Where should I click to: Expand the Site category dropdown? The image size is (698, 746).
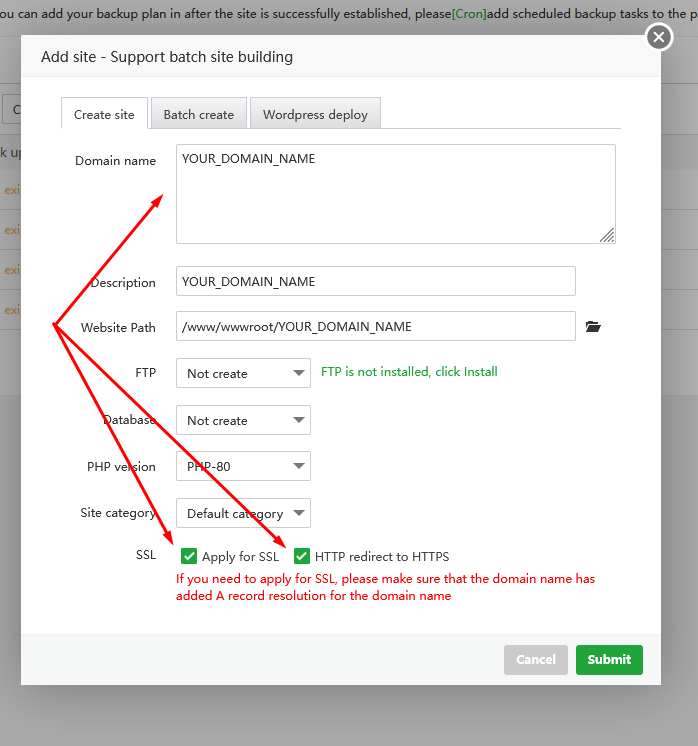[243, 513]
